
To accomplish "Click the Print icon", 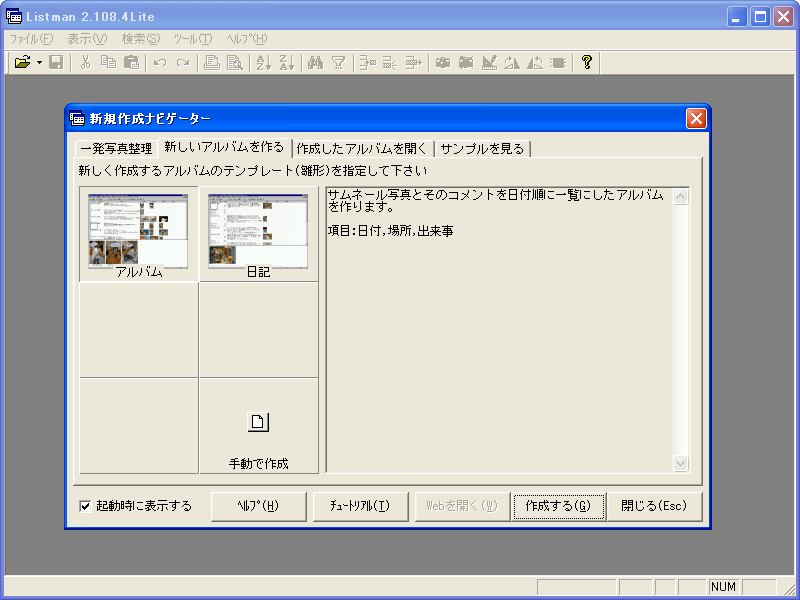I will tap(212, 62).
